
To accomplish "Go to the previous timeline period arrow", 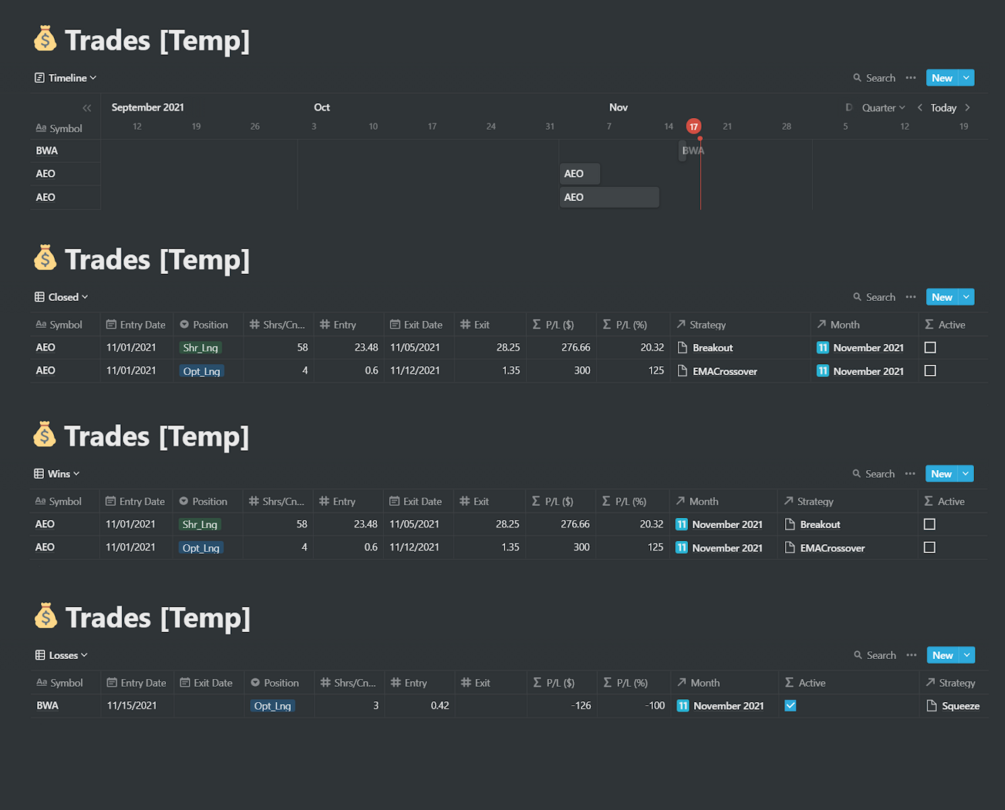I will [920, 108].
